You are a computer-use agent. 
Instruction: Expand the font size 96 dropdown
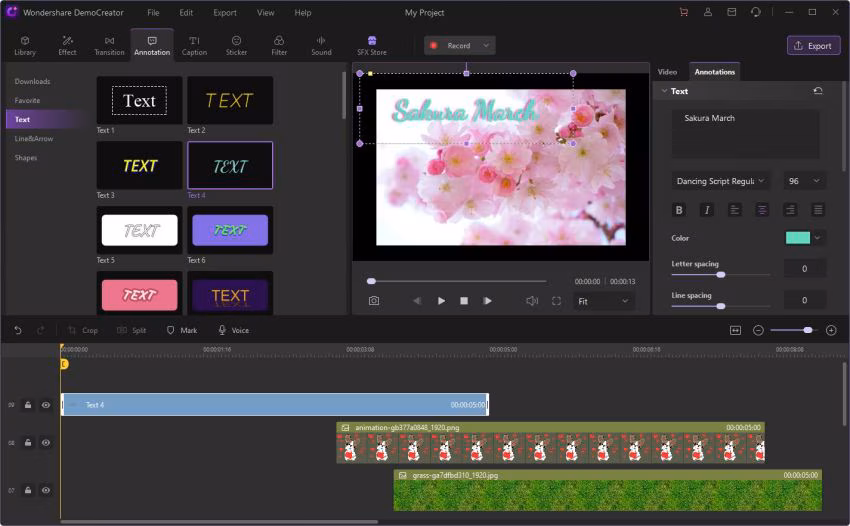point(805,181)
